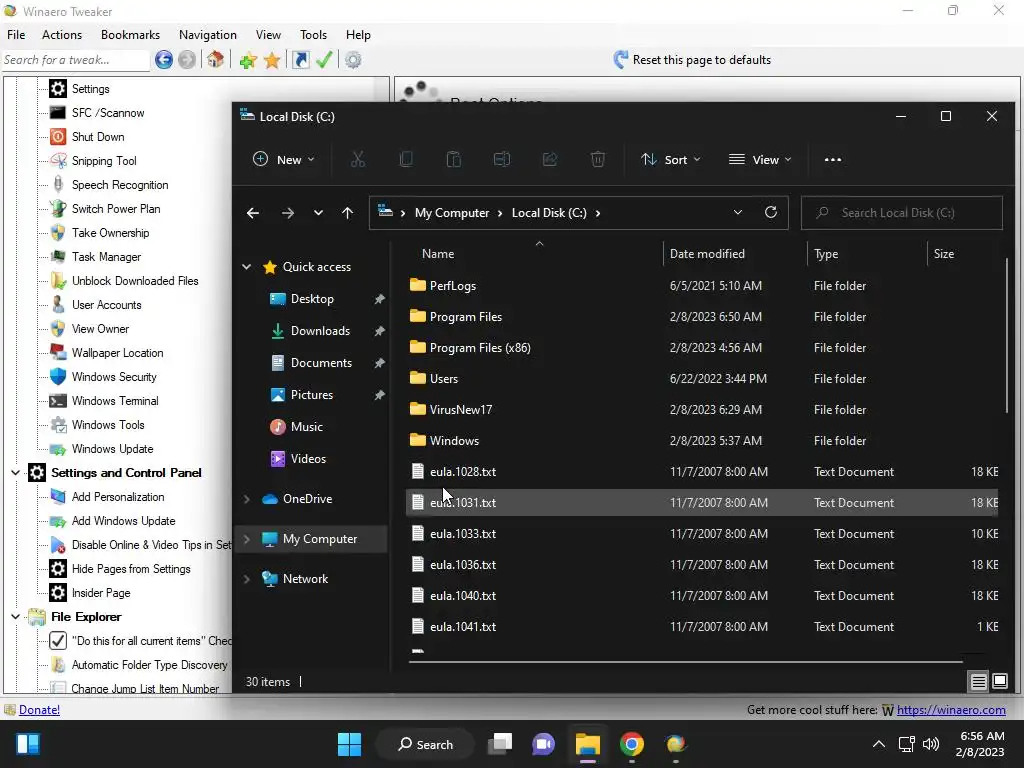The width and height of the screenshot is (1024, 768).
Task: Go up one folder level
Action: (x=347, y=213)
